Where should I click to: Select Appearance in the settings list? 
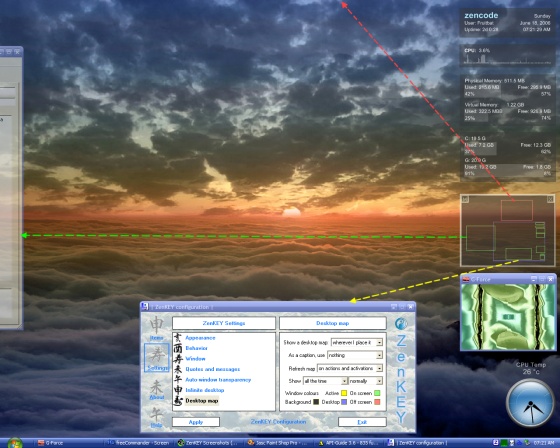tap(200, 338)
